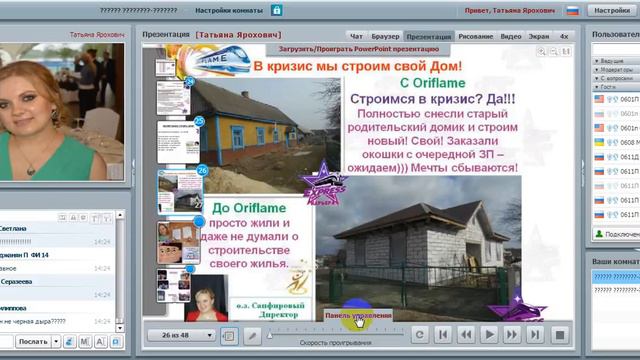Open the thumbnail below slide 26
640x360 pixels.
[178, 242]
